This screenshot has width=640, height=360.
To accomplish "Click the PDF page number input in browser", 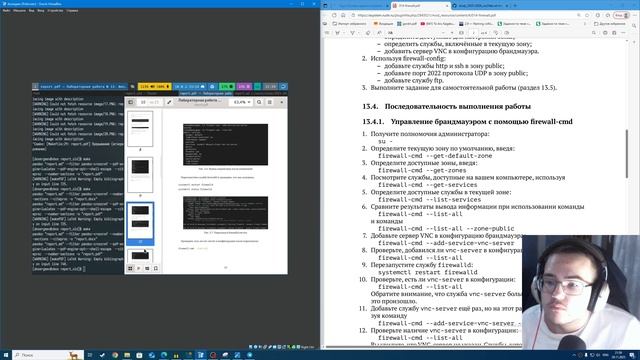I will coord(473,33).
